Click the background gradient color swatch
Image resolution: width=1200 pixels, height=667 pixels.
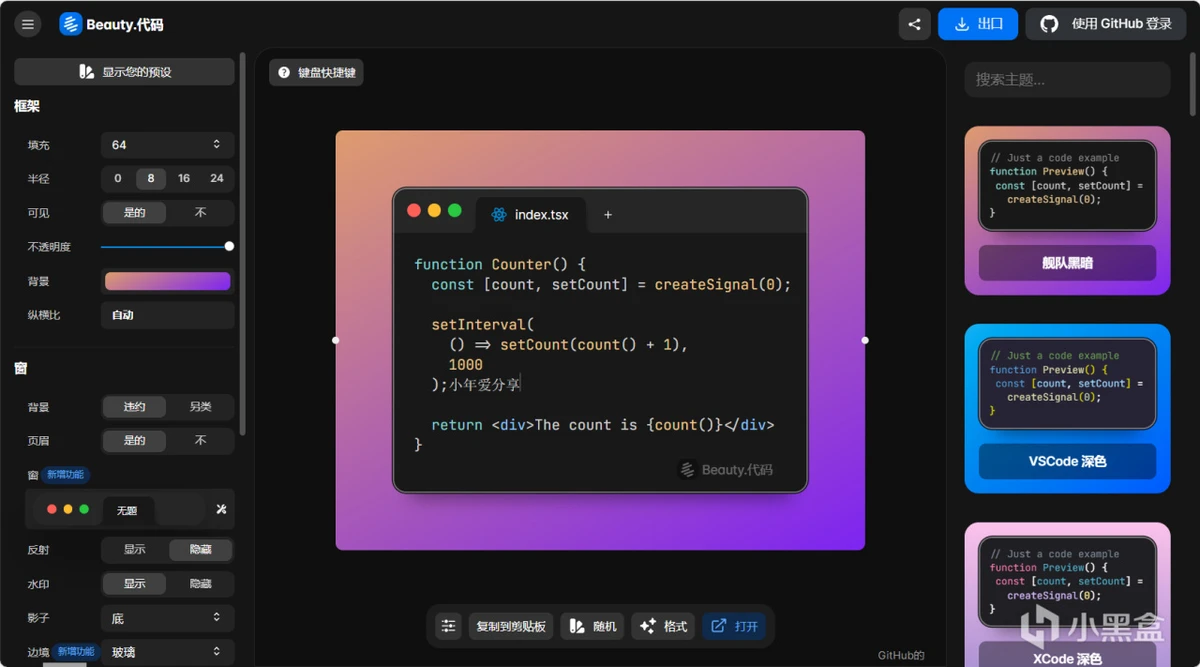click(167, 281)
